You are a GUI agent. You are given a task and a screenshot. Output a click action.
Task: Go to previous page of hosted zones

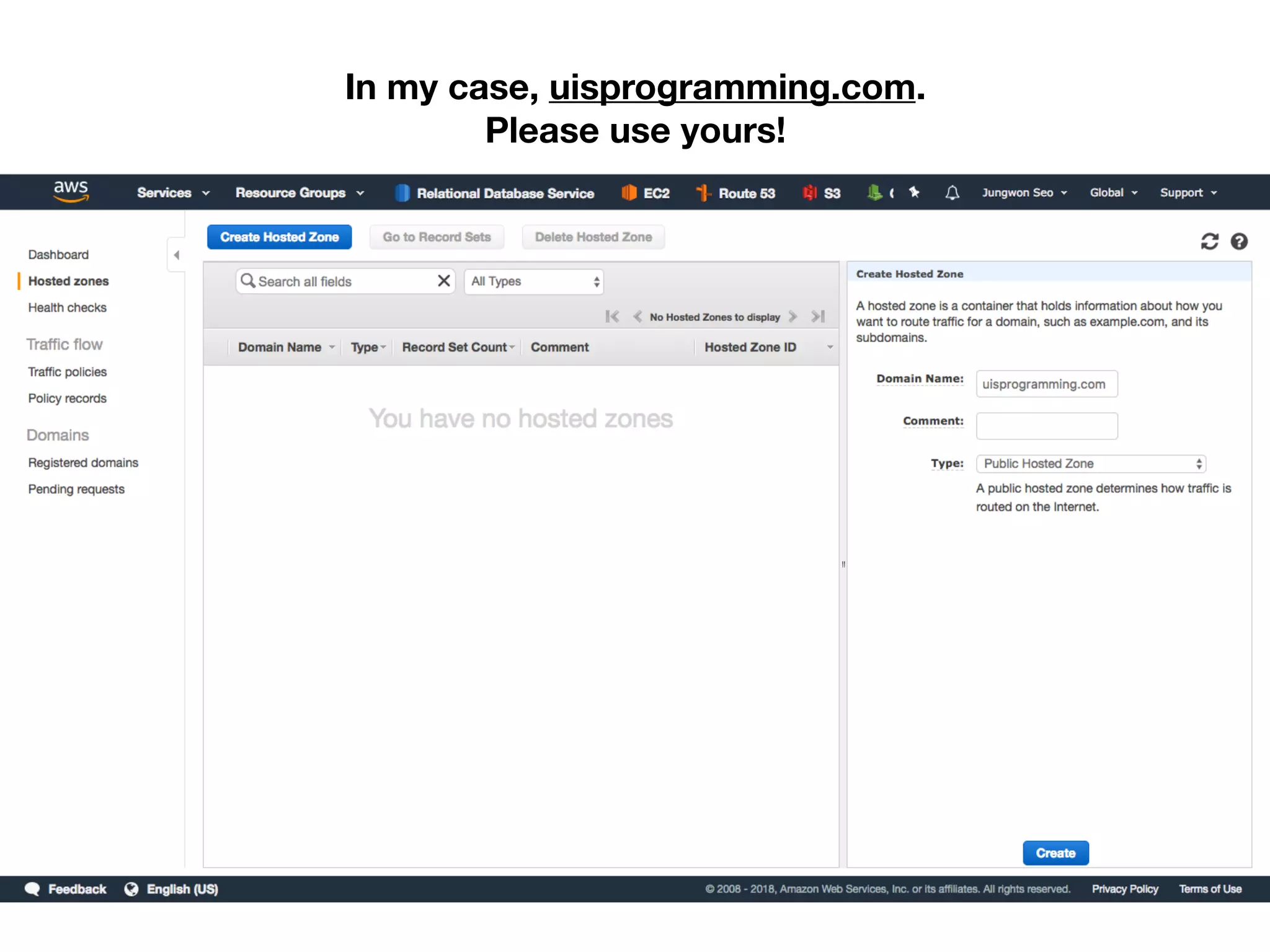click(x=637, y=317)
